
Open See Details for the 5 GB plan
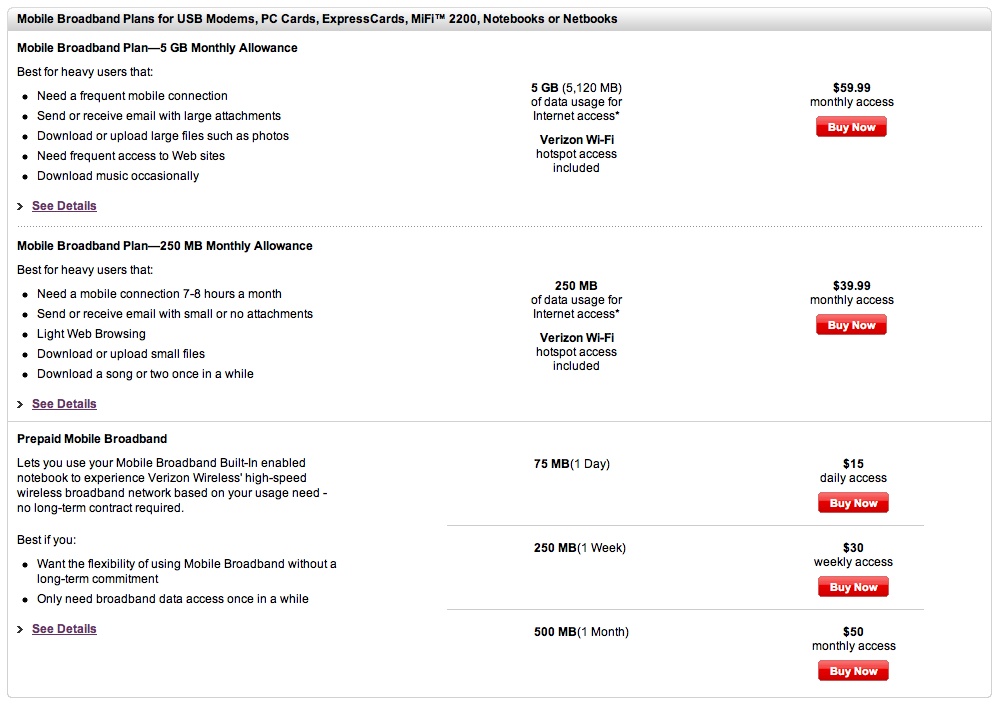coord(64,206)
